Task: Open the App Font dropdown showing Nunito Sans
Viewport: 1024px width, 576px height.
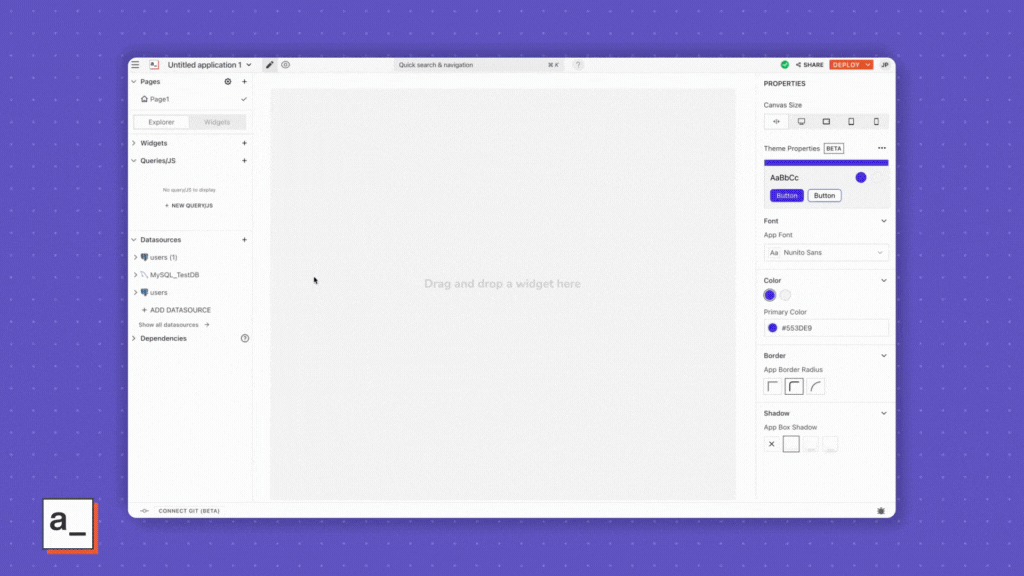Action: pyautogui.click(x=826, y=253)
